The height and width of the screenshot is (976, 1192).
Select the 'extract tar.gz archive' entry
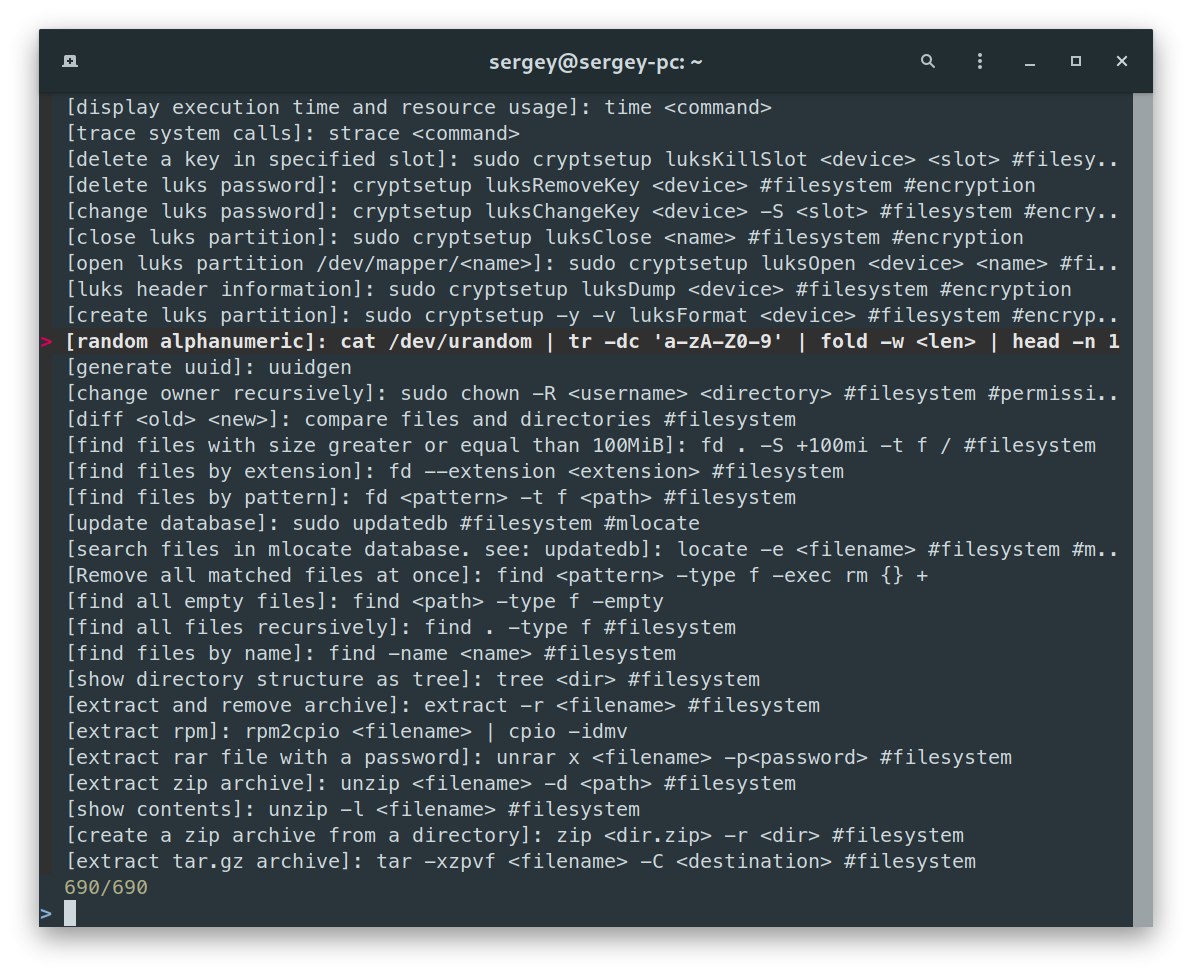[521, 861]
